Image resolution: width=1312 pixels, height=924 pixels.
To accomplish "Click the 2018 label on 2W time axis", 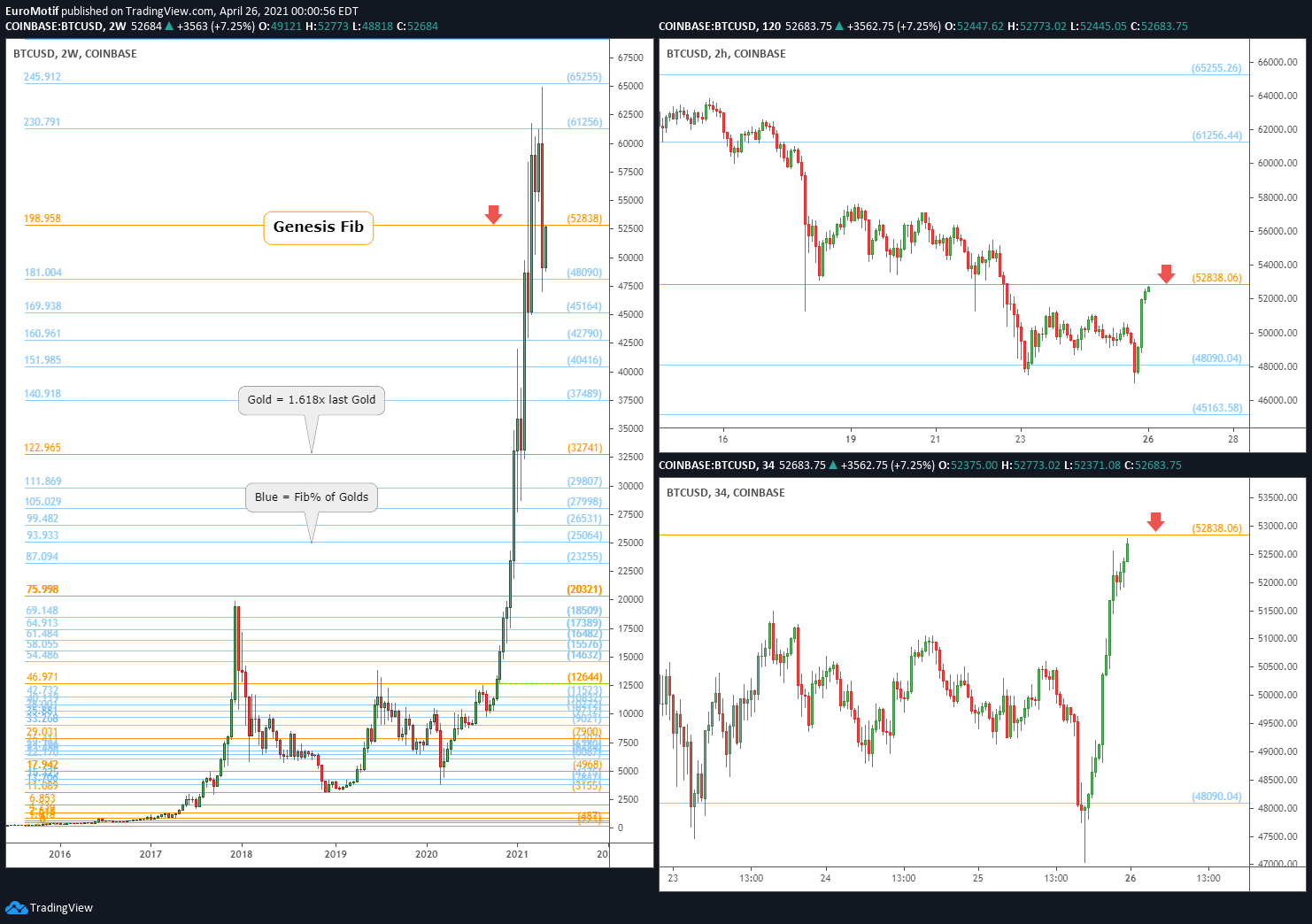I will coord(241,854).
